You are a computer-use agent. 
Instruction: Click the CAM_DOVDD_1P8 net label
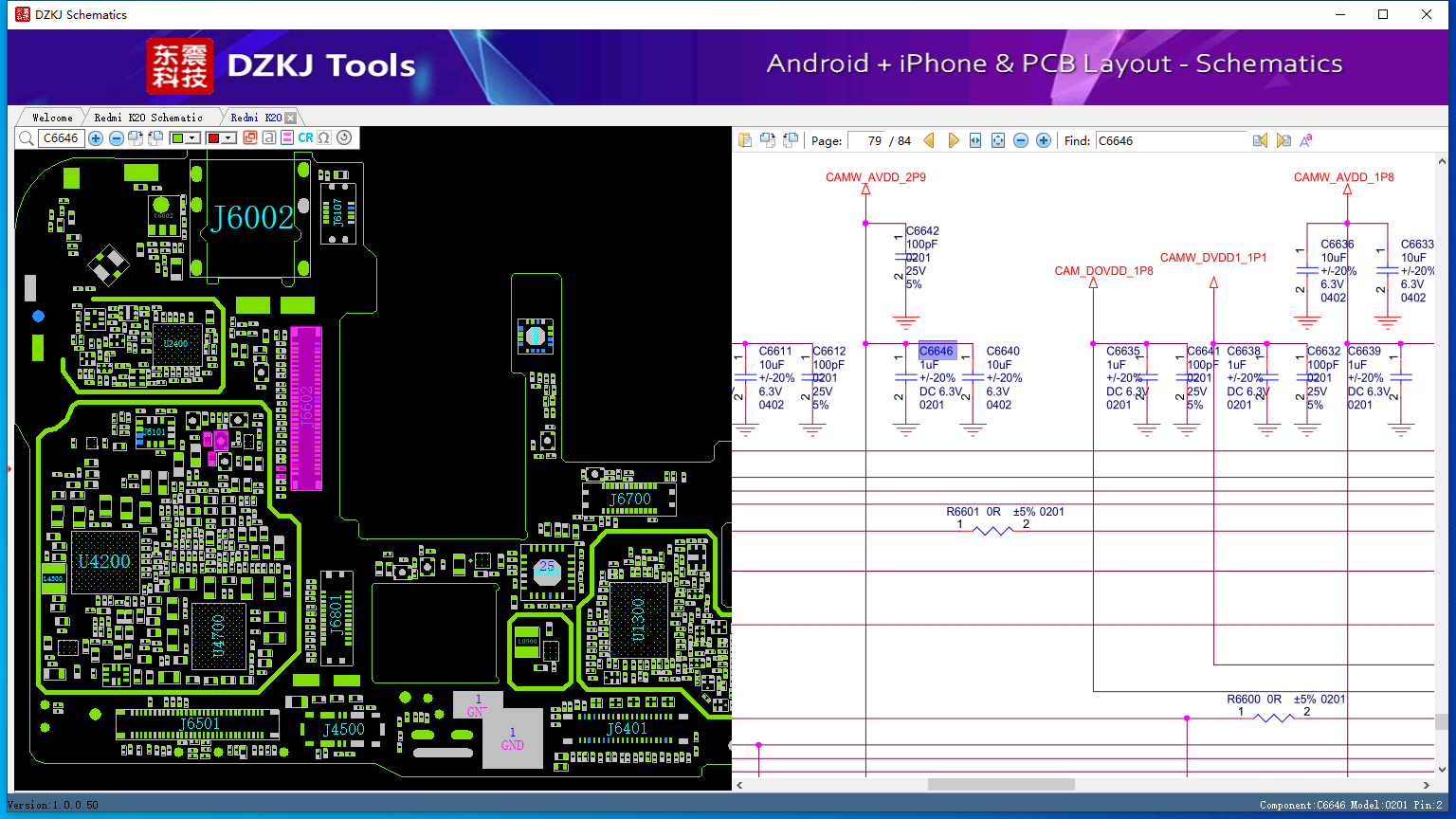pos(1104,271)
